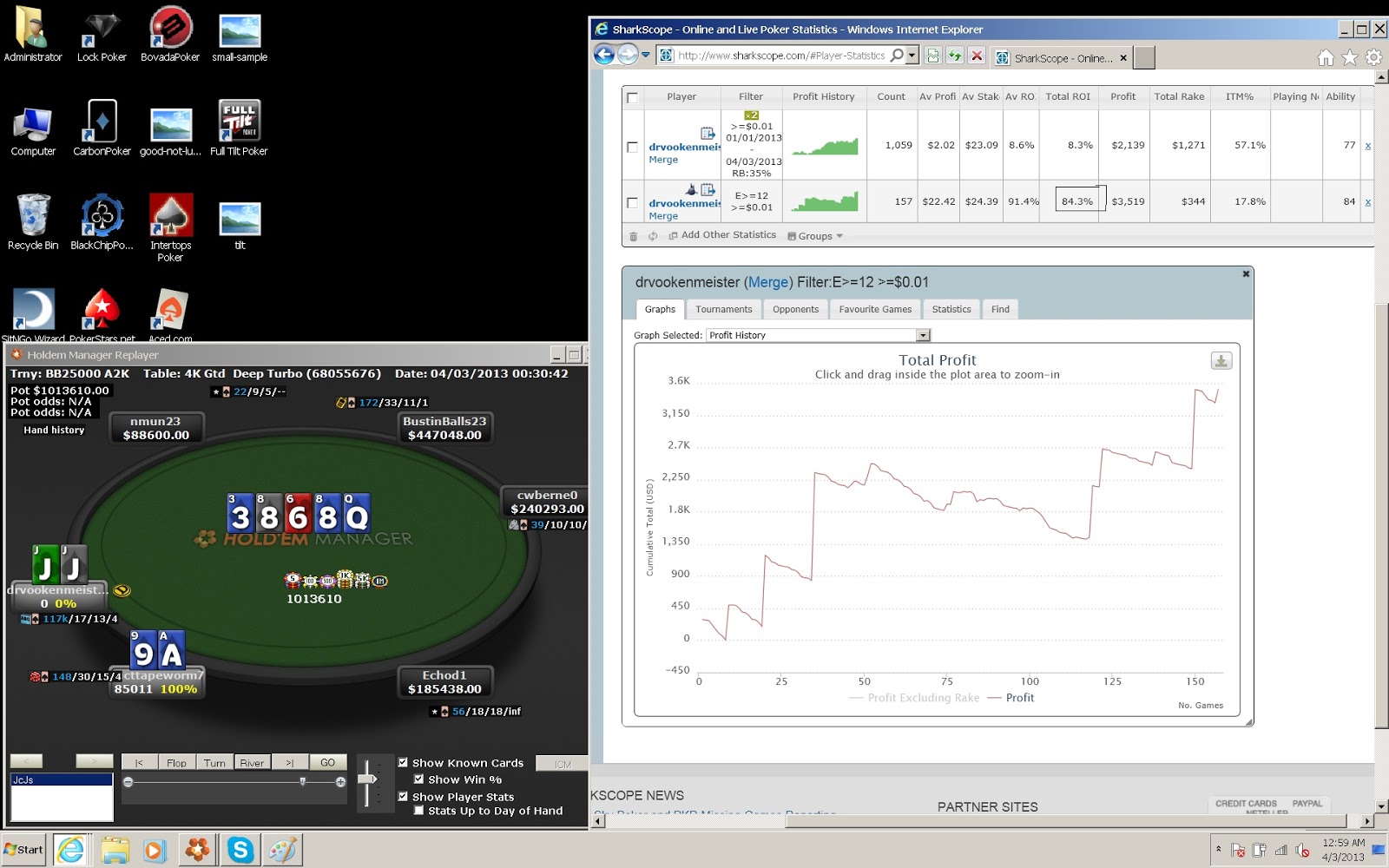Screen dimensions: 1389x868
Task: Click the IE compatibility view icon
Action: pyautogui.click(x=932, y=56)
